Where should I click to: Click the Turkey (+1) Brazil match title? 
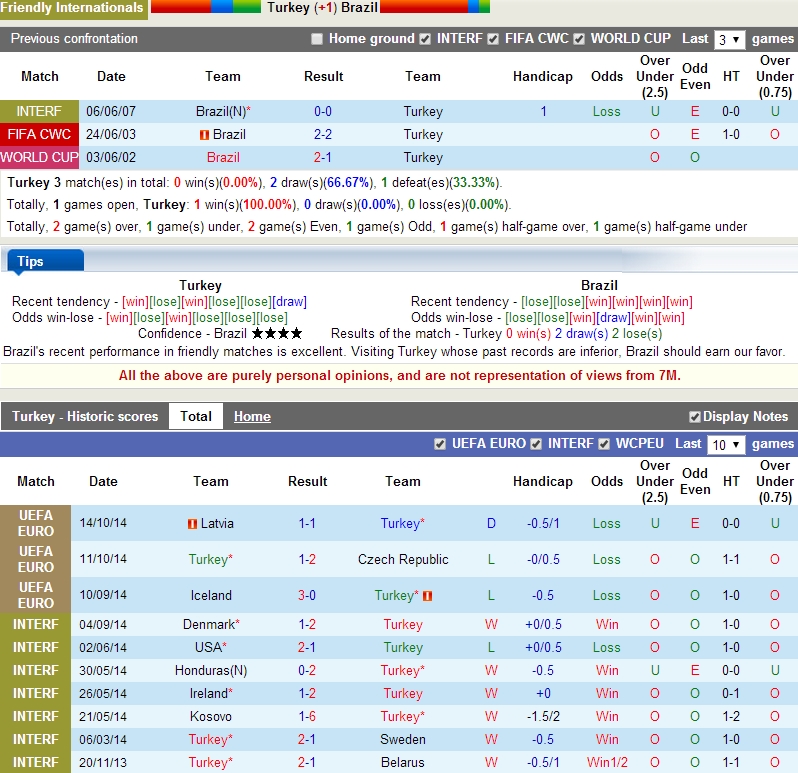[x=323, y=8]
